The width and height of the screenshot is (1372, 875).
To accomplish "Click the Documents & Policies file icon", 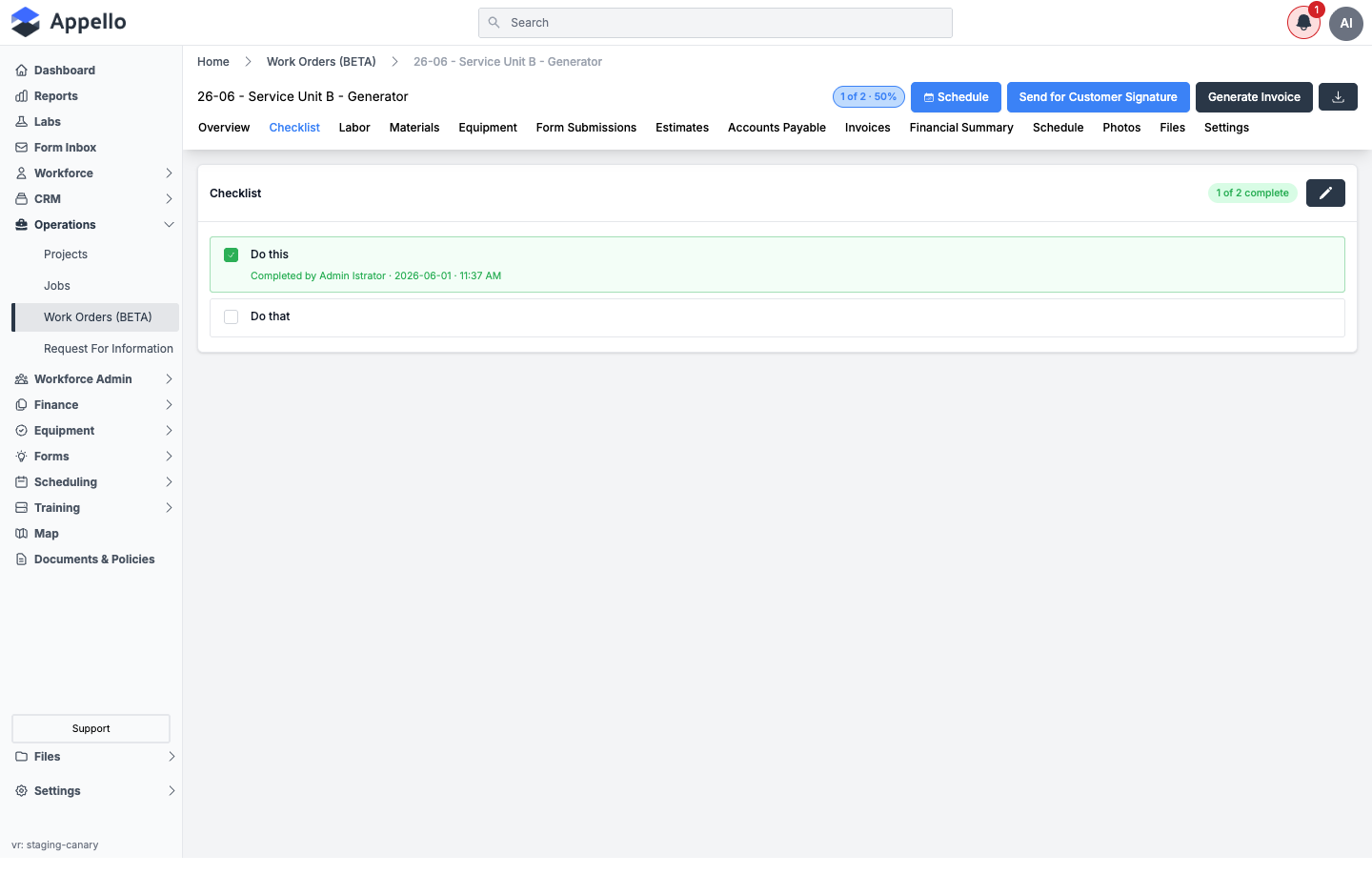I will (x=21, y=560).
